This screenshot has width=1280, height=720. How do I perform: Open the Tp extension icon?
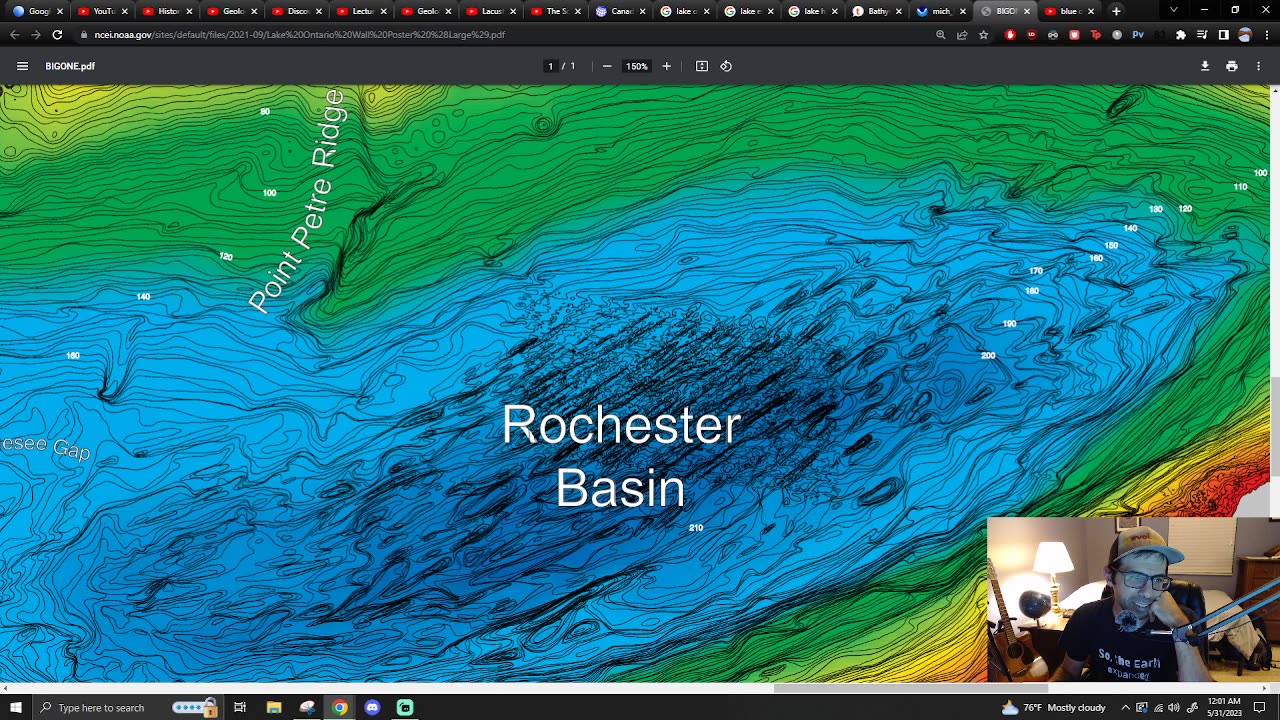pyautogui.click(x=1096, y=35)
